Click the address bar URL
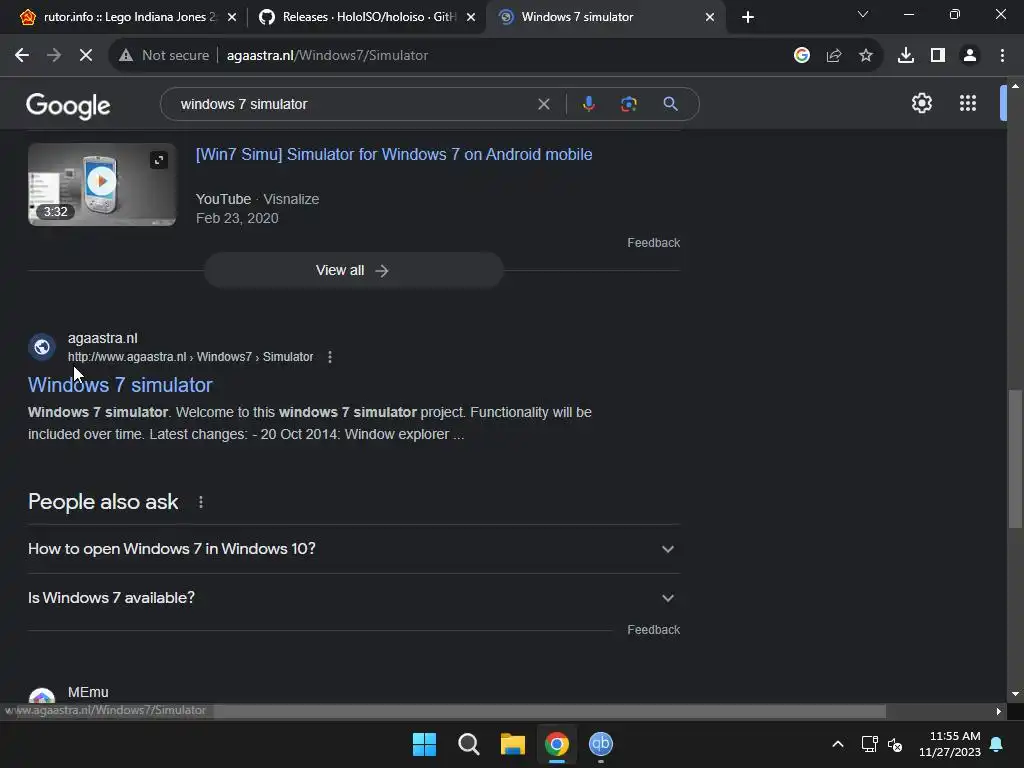Viewport: 1024px width, 768px height. [x=327, y=56]
